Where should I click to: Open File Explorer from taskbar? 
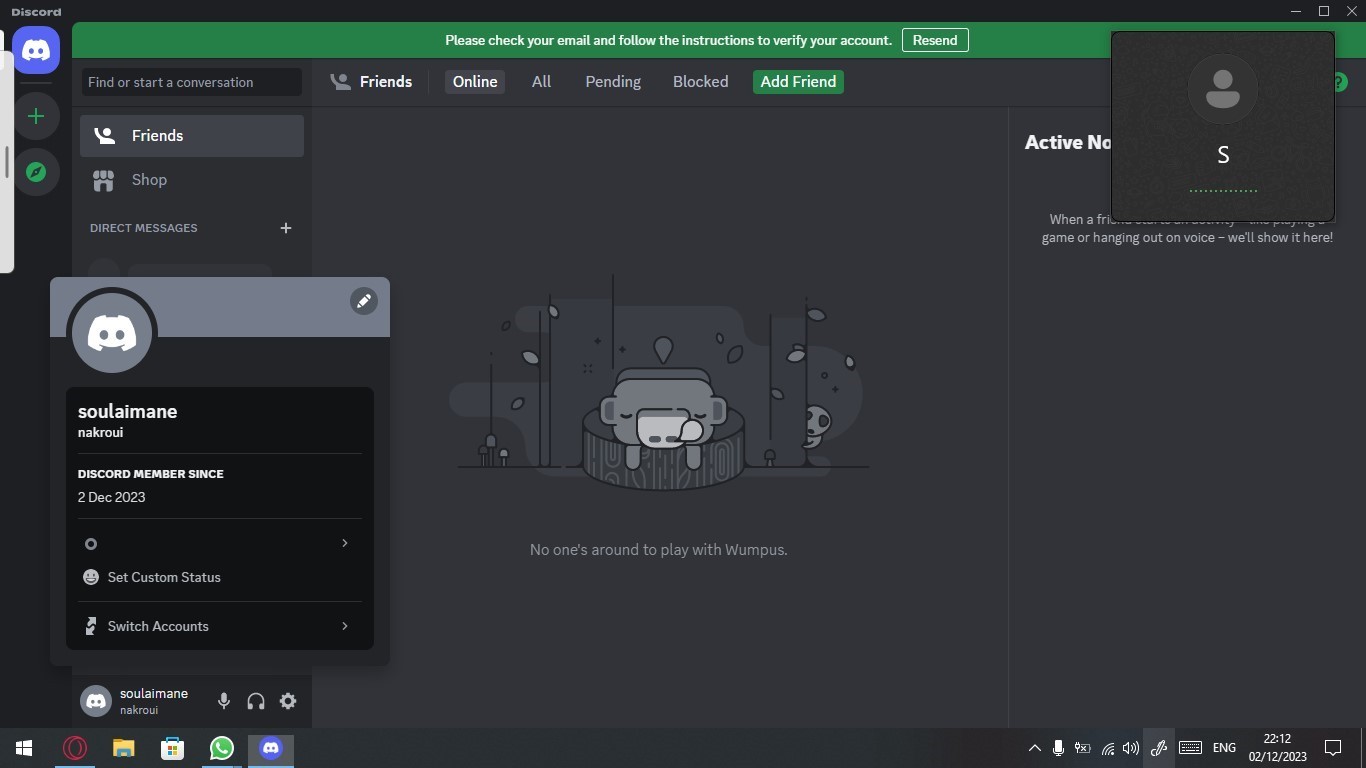(123, 748)
